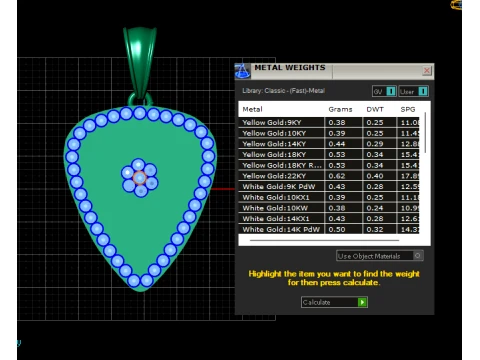Image resolution: width=480 pixels, height=360 pixels.
Task: Select the White Gold:14KX1 row
Action: pyautogui.click(x=328, y=218)
